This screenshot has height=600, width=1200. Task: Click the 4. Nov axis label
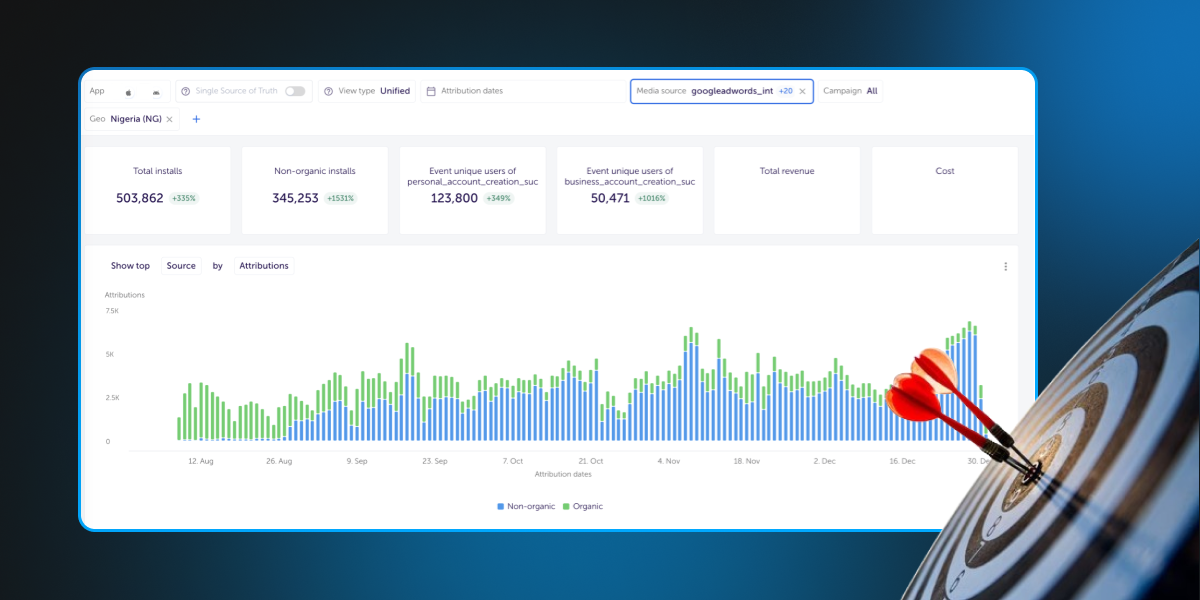(x=669, y=461)
